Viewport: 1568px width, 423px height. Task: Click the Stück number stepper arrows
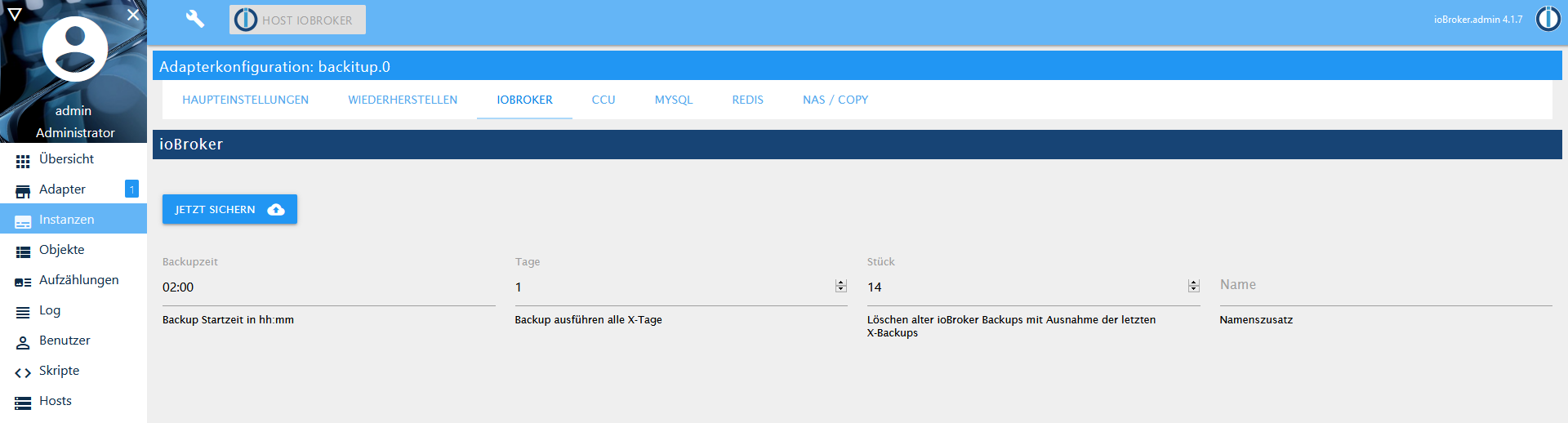pyautogui.click(x=1194, y=286)
